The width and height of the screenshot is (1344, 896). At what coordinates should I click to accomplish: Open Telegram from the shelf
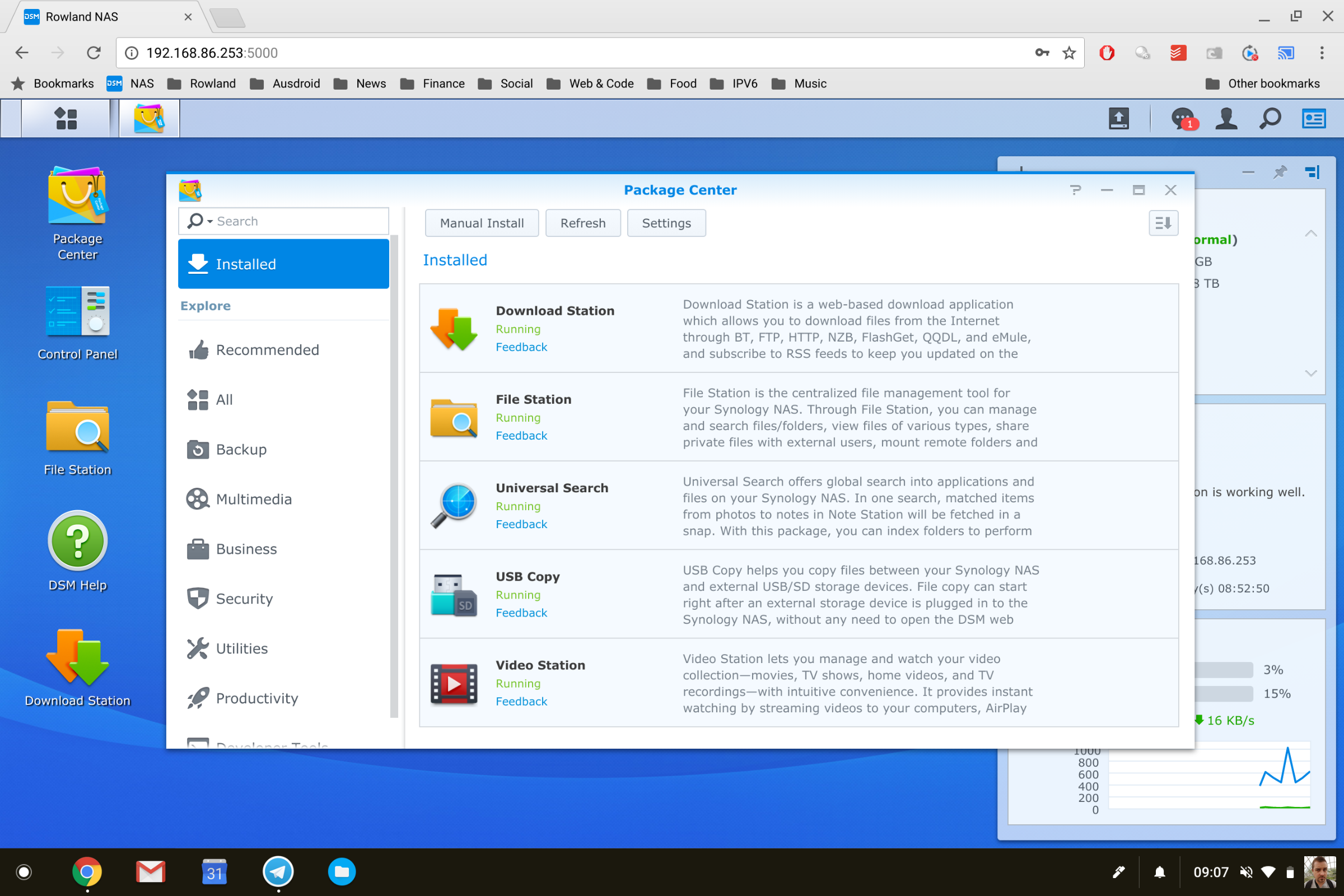click(x=278, y=871)
